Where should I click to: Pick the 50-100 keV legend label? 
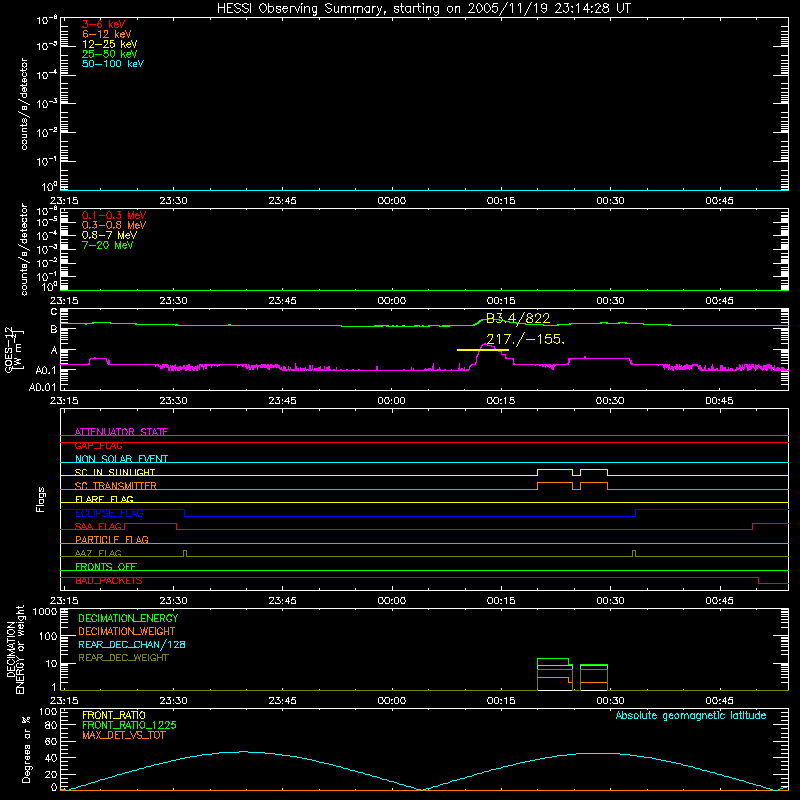113,64
